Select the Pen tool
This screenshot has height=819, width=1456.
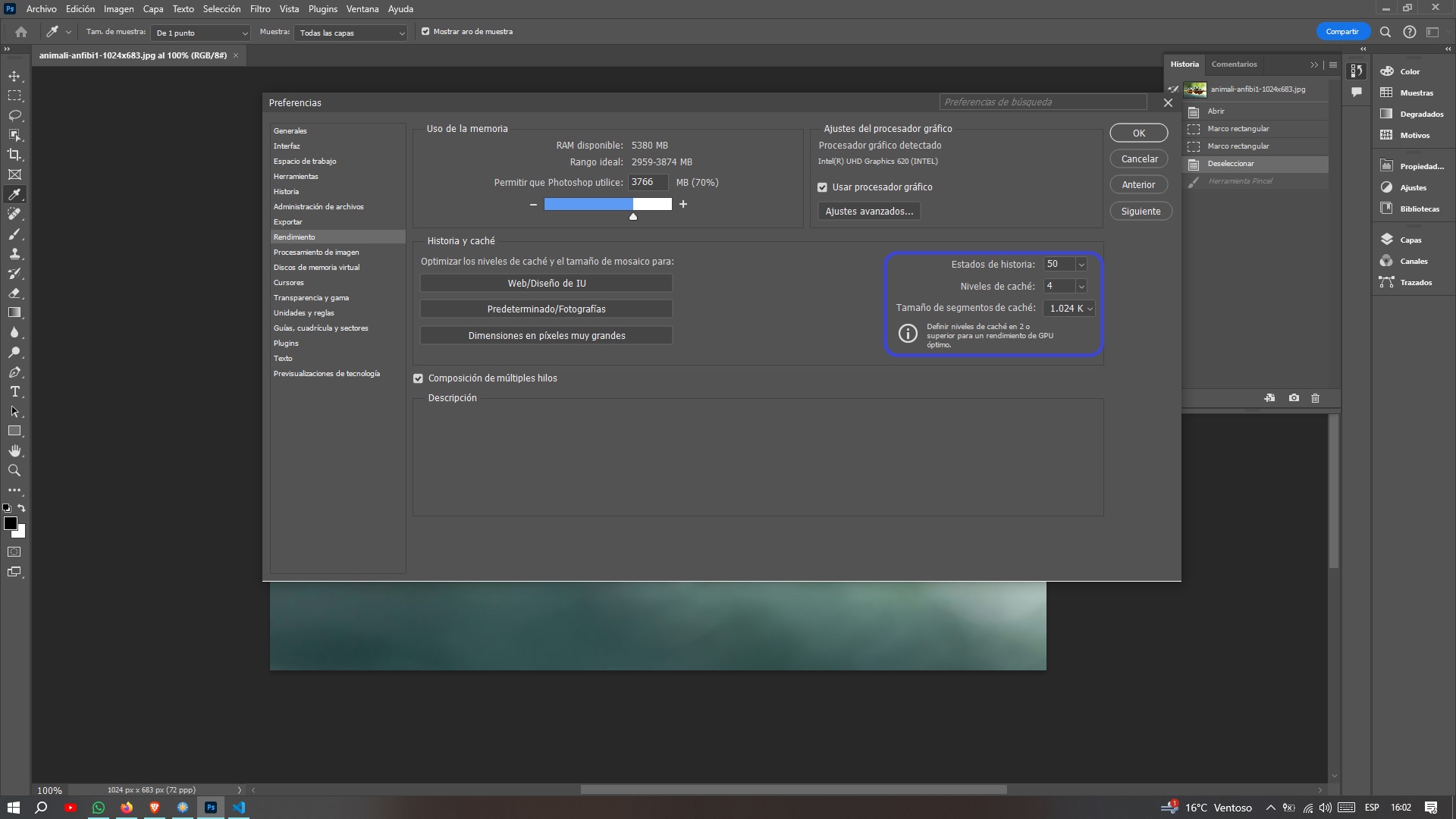(14, 372)
